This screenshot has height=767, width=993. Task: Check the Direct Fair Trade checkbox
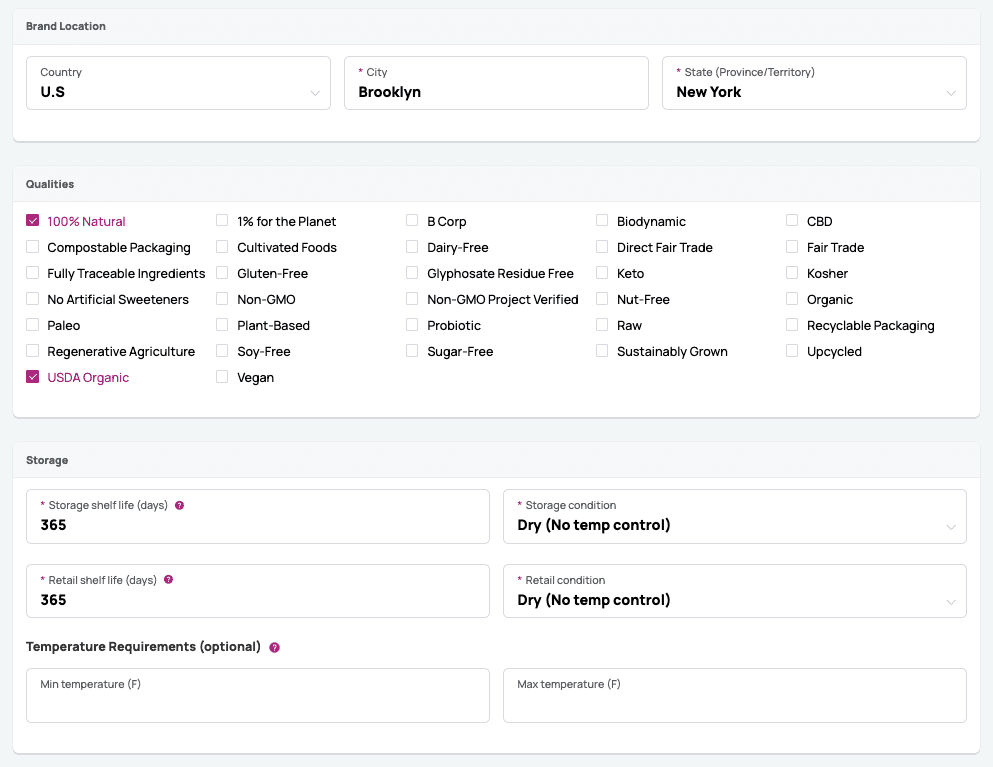pos(602,246)
